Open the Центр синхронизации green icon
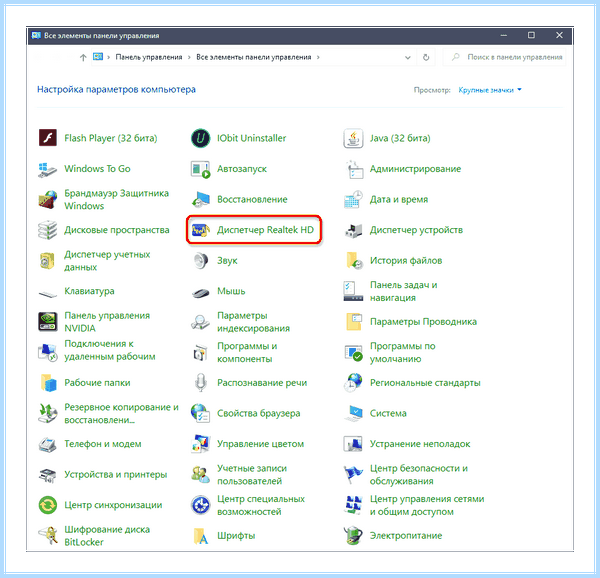 47,505
